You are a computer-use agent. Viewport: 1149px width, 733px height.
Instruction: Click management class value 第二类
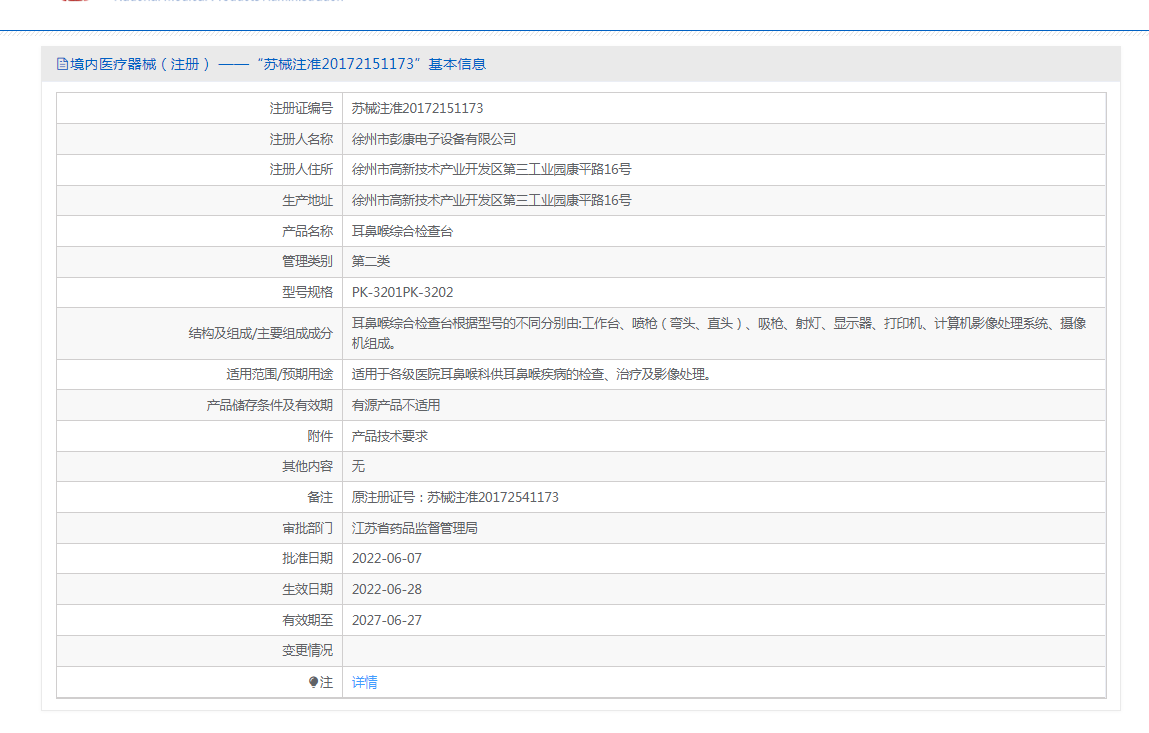371,262
